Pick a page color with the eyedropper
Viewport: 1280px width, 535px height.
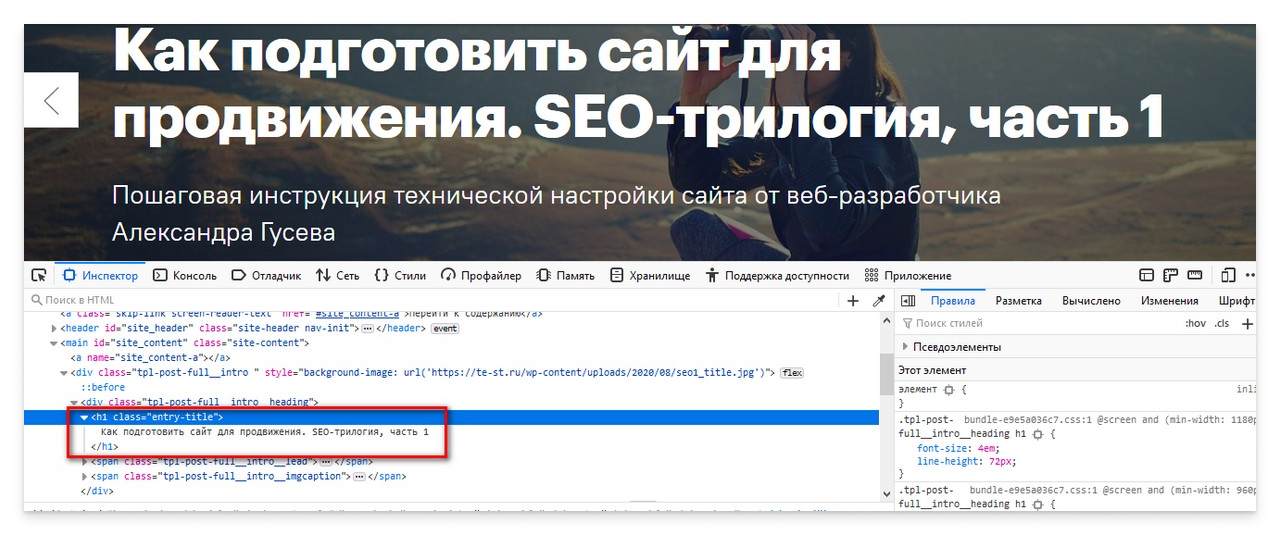[x=879, y=301]
